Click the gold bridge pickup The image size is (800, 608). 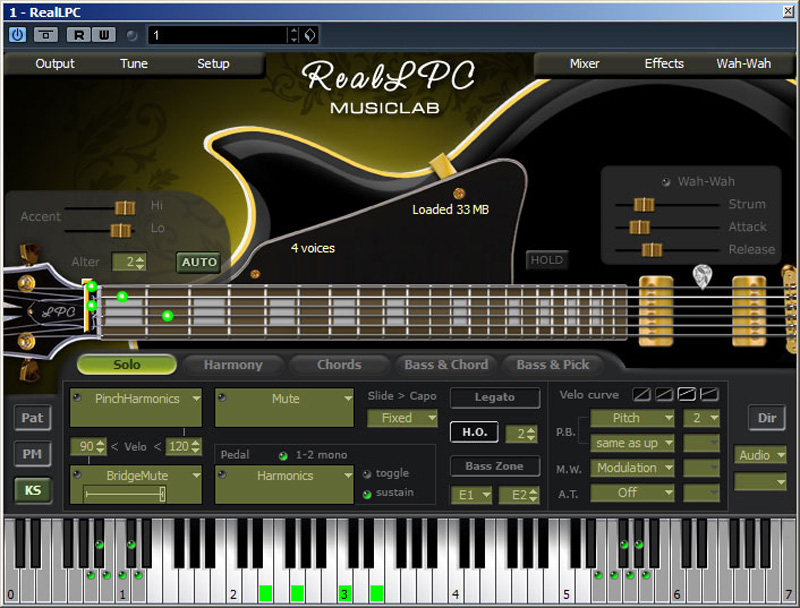pyautogui.click(x=749, y=311)
